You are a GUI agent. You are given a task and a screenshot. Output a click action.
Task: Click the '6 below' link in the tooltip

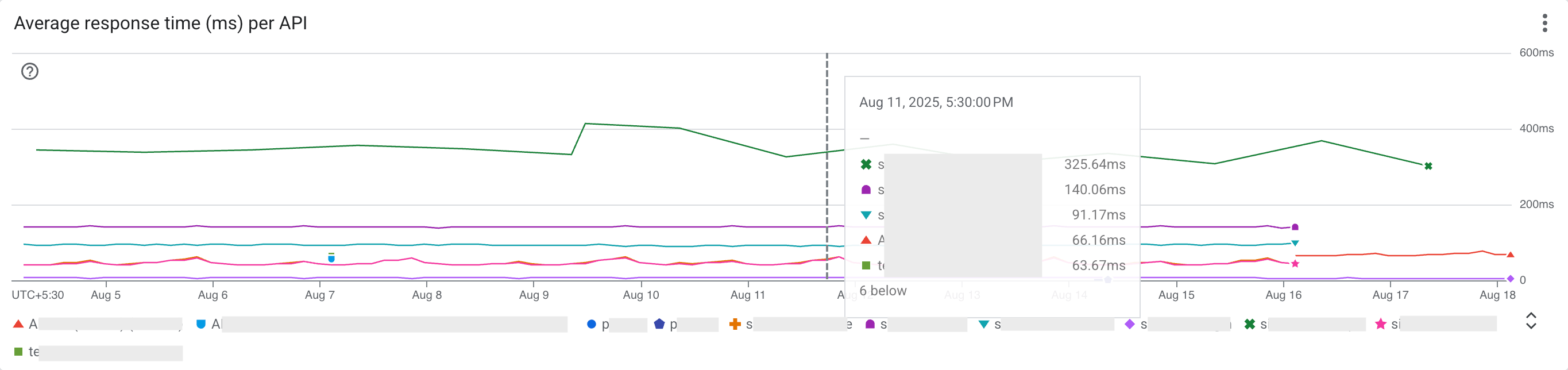coord(883,290)
